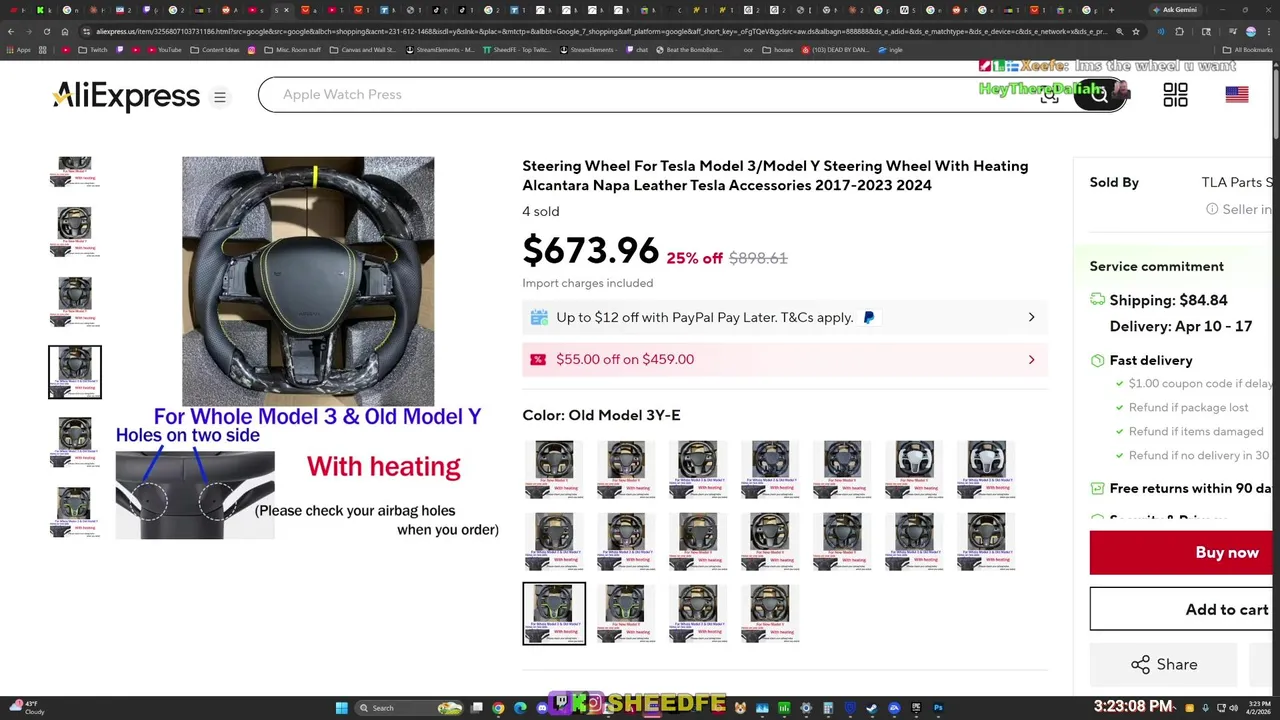Click the product title text
This screenshot has width=1280, height=720.
tap(775, 175)
